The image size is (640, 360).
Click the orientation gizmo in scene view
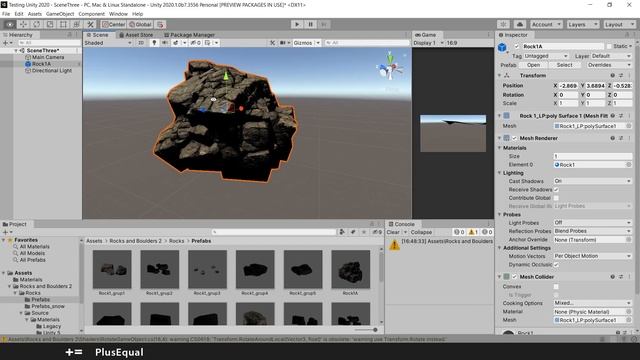(x=390, y=68)
